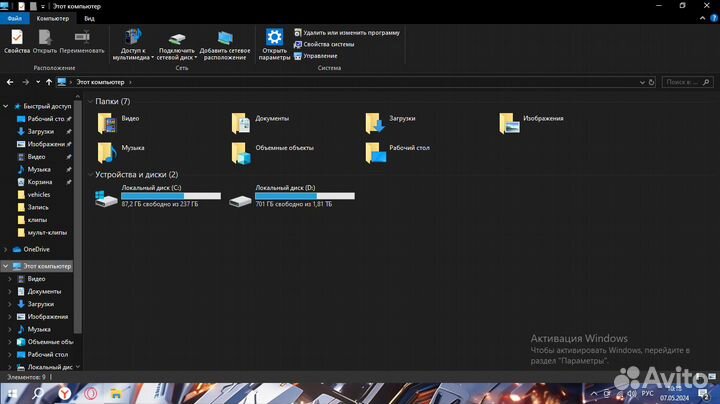Collapse the Папки (7) group
Image resolution: width=720 pixels, height=404 pixels.
pos(91,102)
